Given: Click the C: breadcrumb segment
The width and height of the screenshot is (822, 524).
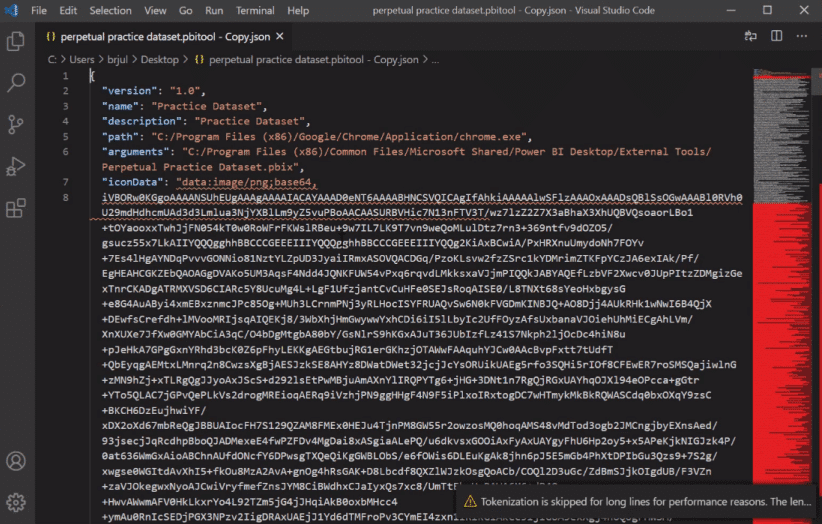Looking at the screenshot, I should 52,60.
